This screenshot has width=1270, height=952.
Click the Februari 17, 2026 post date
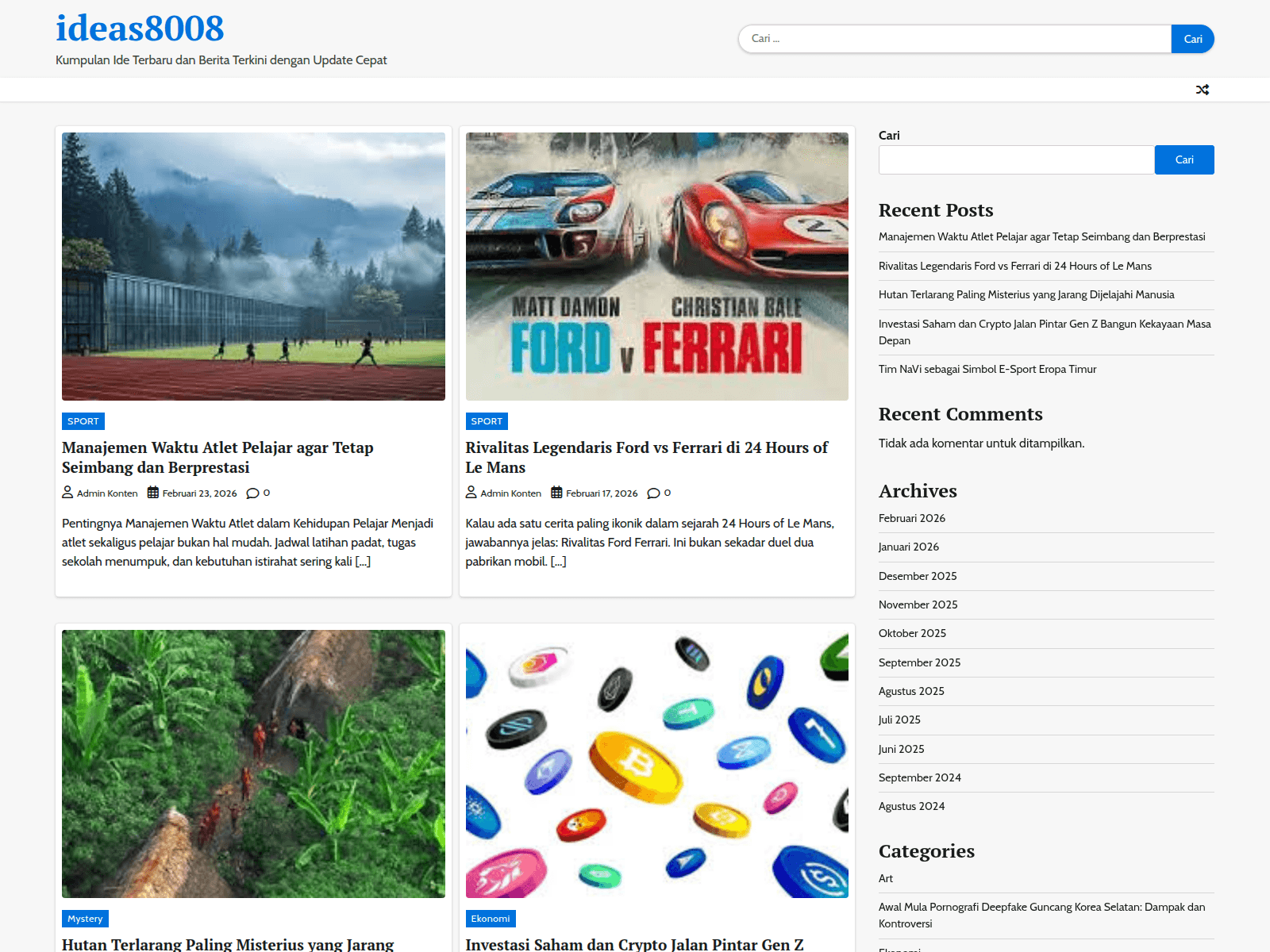(x=602, y=493)
